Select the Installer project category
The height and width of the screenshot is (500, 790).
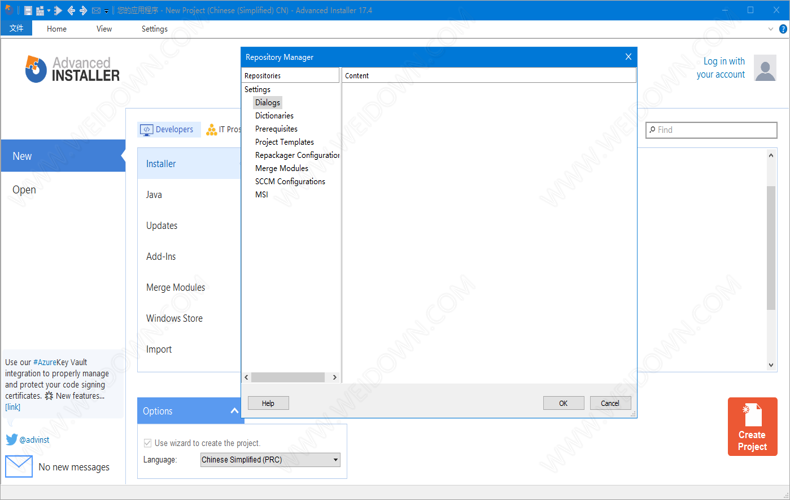189,163
